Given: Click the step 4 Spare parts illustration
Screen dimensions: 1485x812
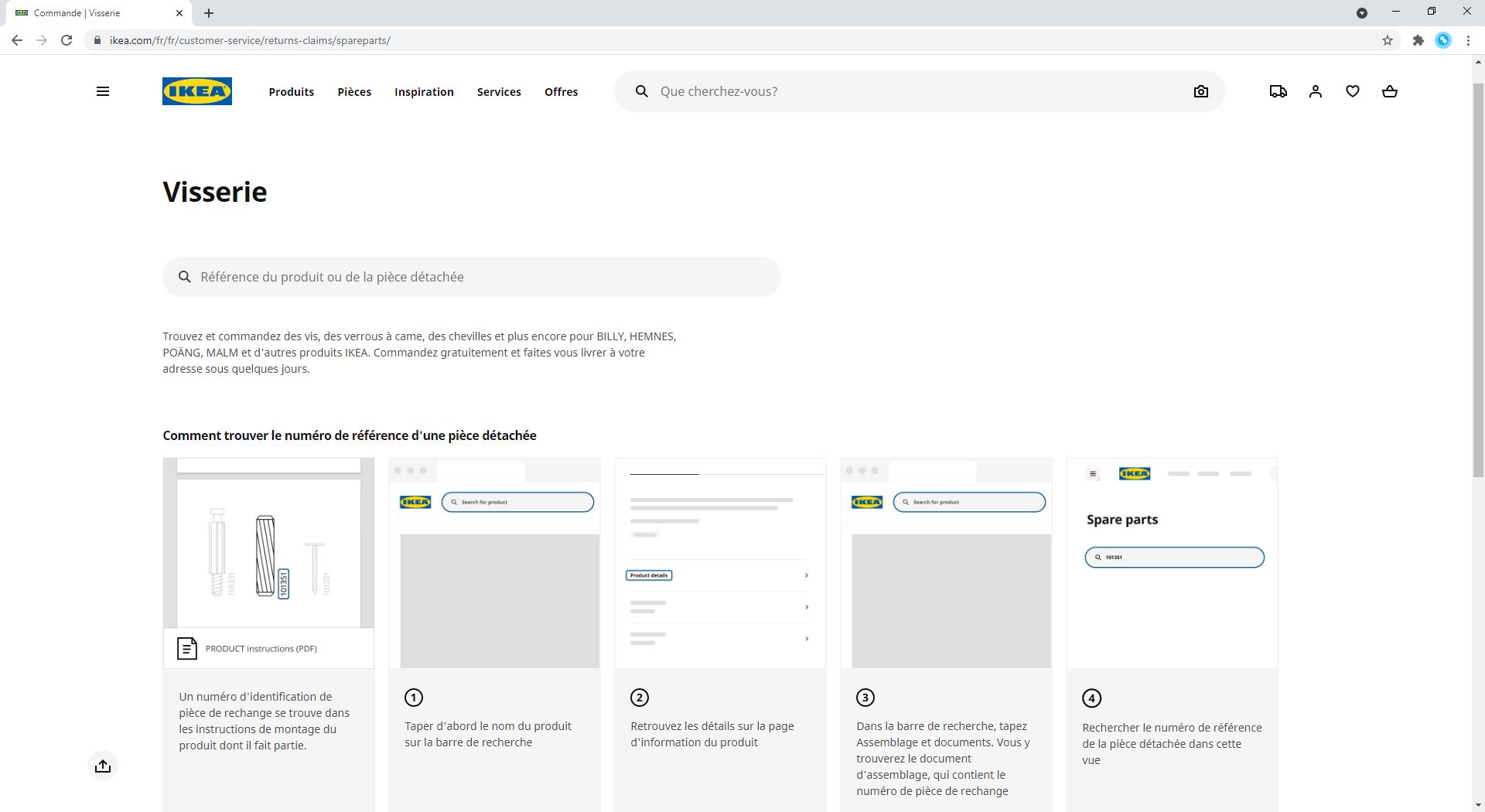Looking at the screenshot, I should point(1172,563).
